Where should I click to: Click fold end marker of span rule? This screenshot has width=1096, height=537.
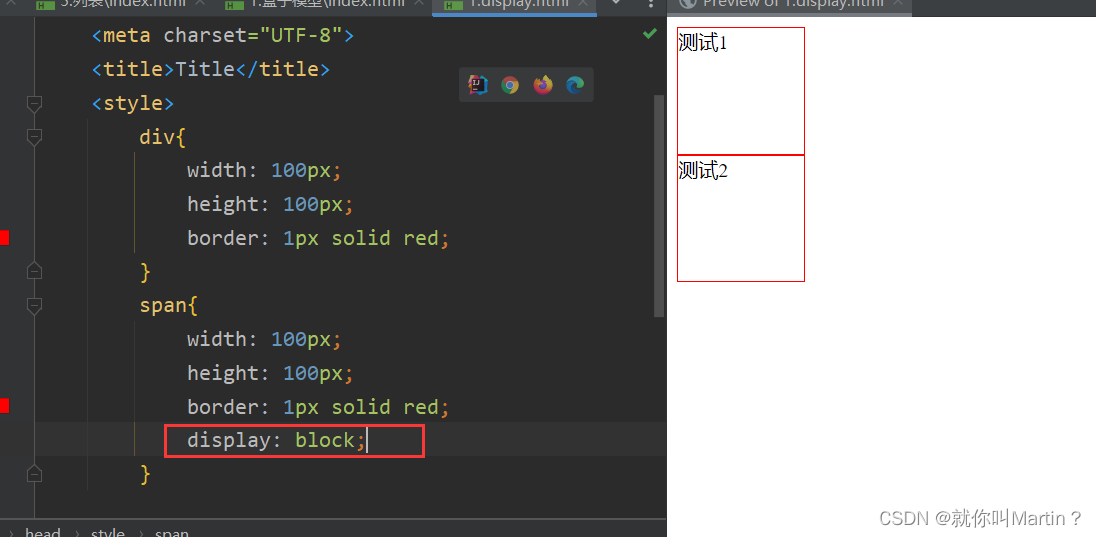pyautogui.click(x=34, y=474)
